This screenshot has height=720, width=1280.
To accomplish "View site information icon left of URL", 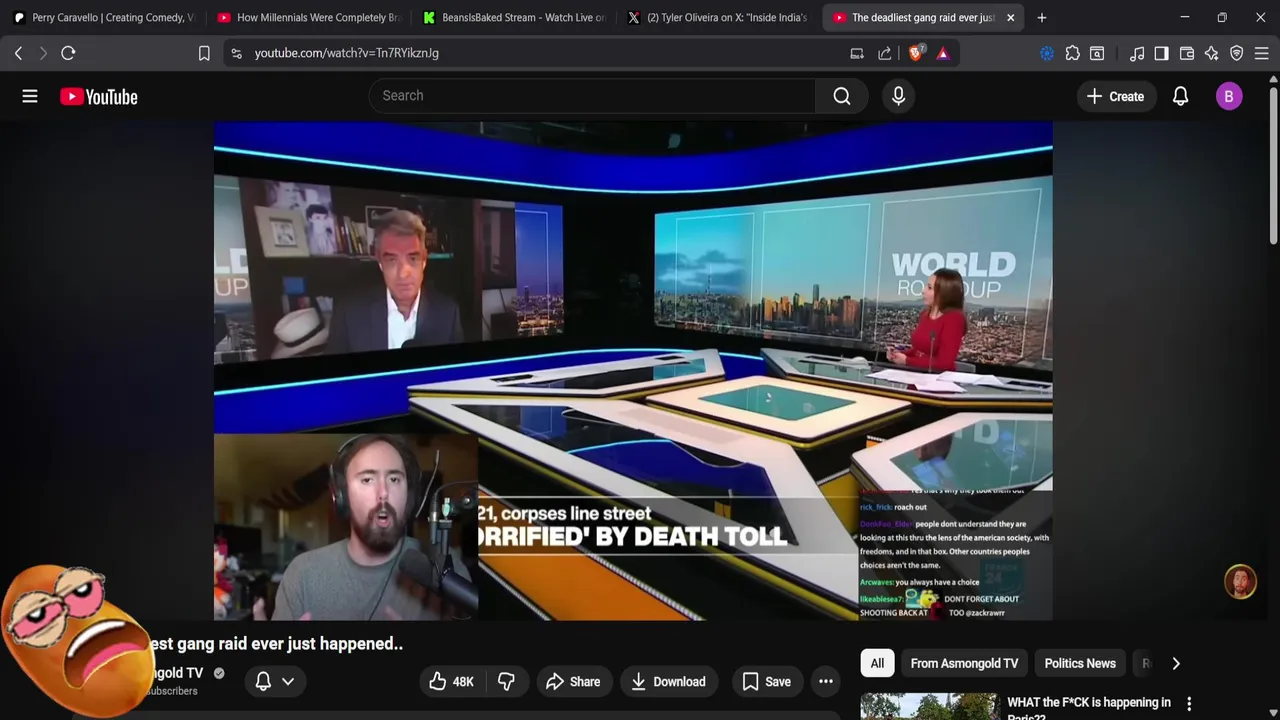I will [236, 53].
